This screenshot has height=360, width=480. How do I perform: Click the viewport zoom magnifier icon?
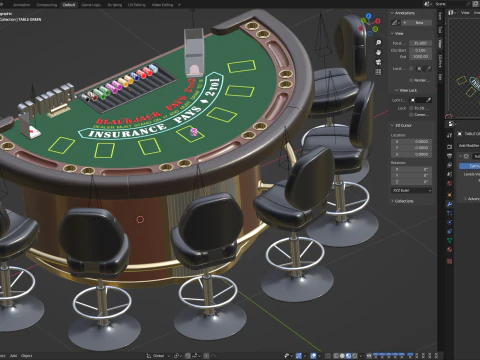378,43
